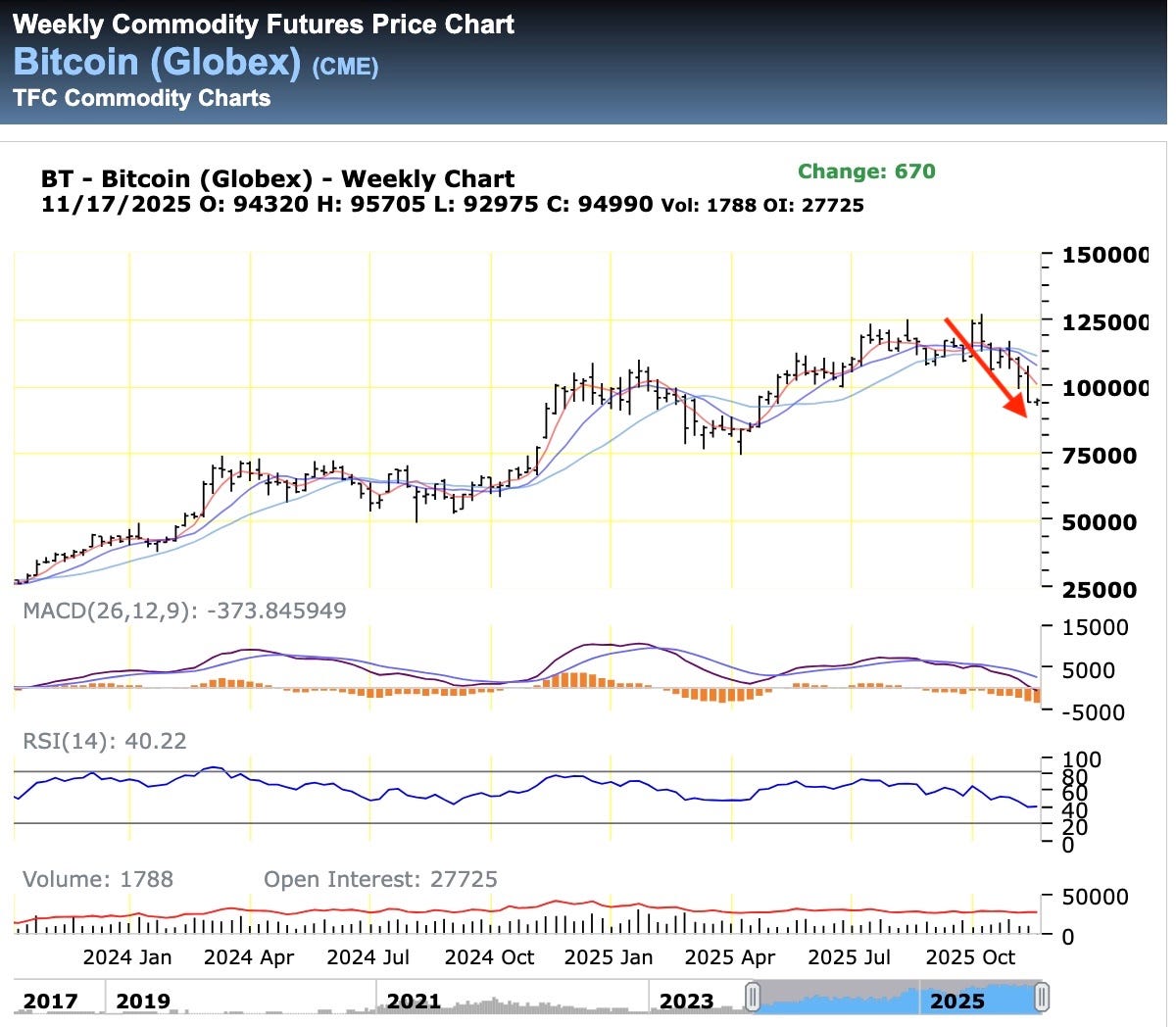Jump to 2021 in the timeline navigator
The width and height of the screenshot is (1176, 1027).
point(414,1002)
